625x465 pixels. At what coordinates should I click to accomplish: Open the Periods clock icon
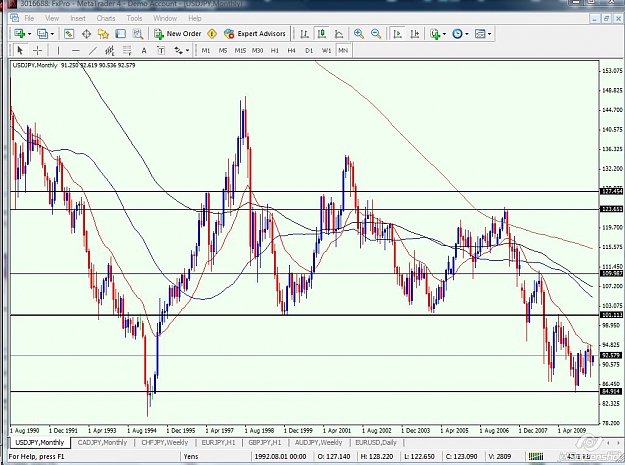coord(457,34)
